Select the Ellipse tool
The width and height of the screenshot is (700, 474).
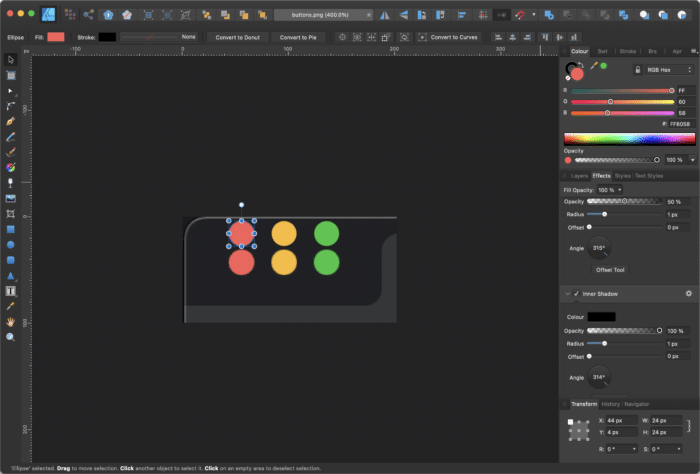coord(11,245)
